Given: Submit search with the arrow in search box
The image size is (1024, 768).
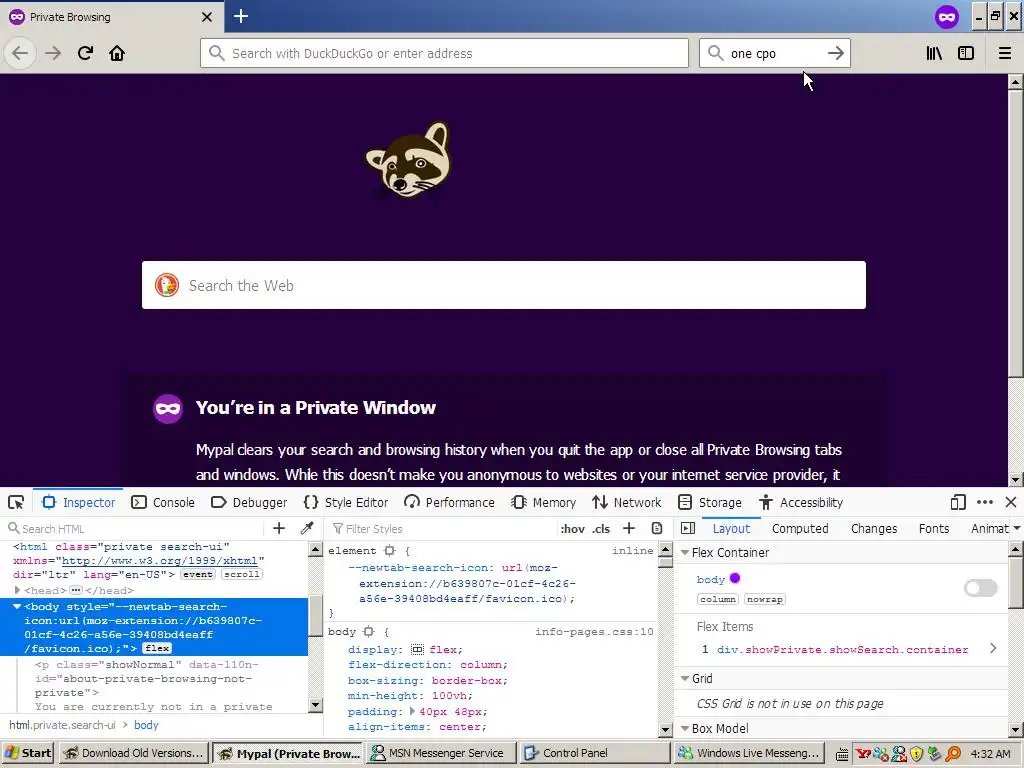Looking at the screenshot, I should click(836, 53).
